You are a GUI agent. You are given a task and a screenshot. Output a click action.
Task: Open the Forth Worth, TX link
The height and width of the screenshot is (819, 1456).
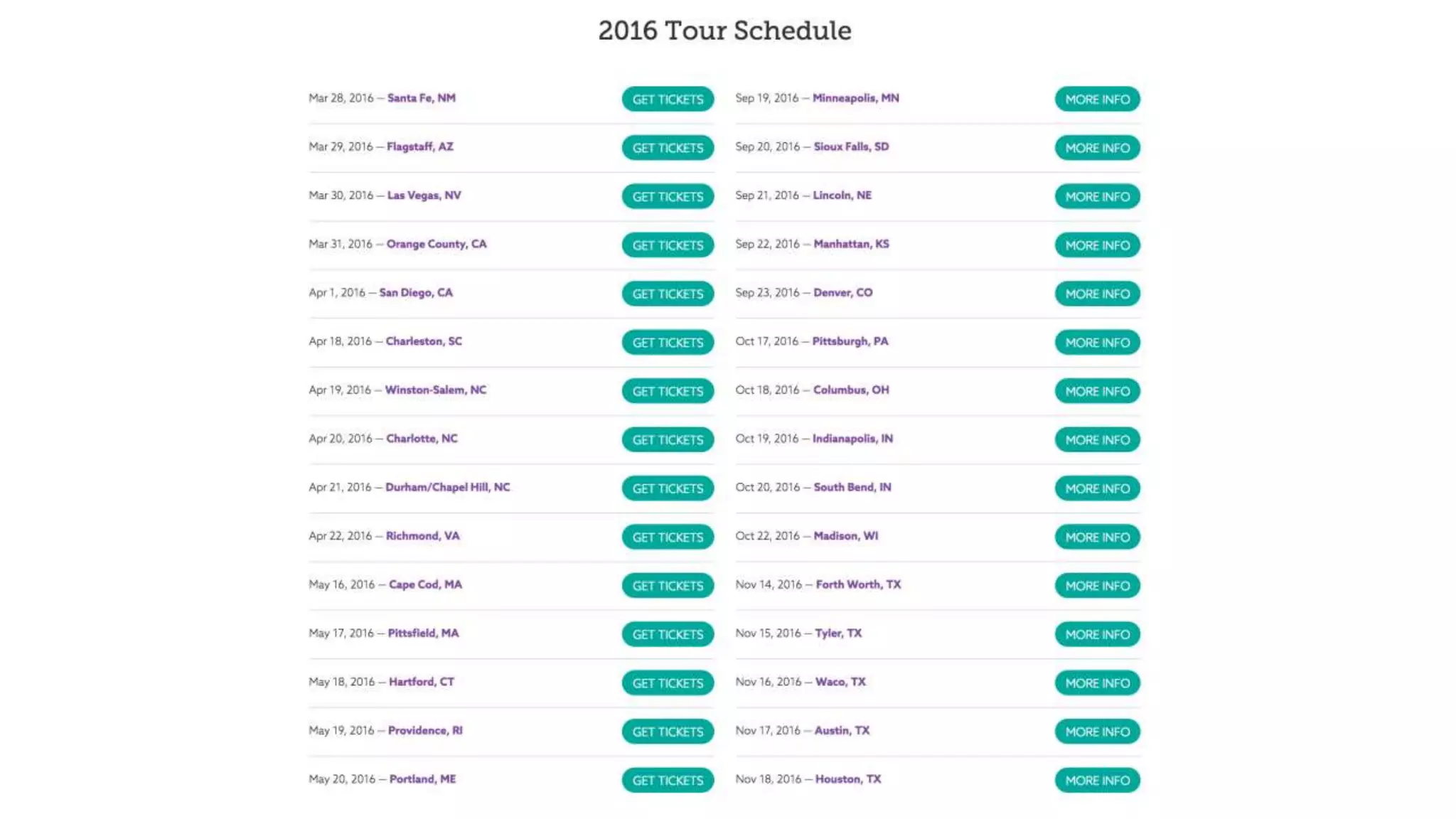[858, 584]
